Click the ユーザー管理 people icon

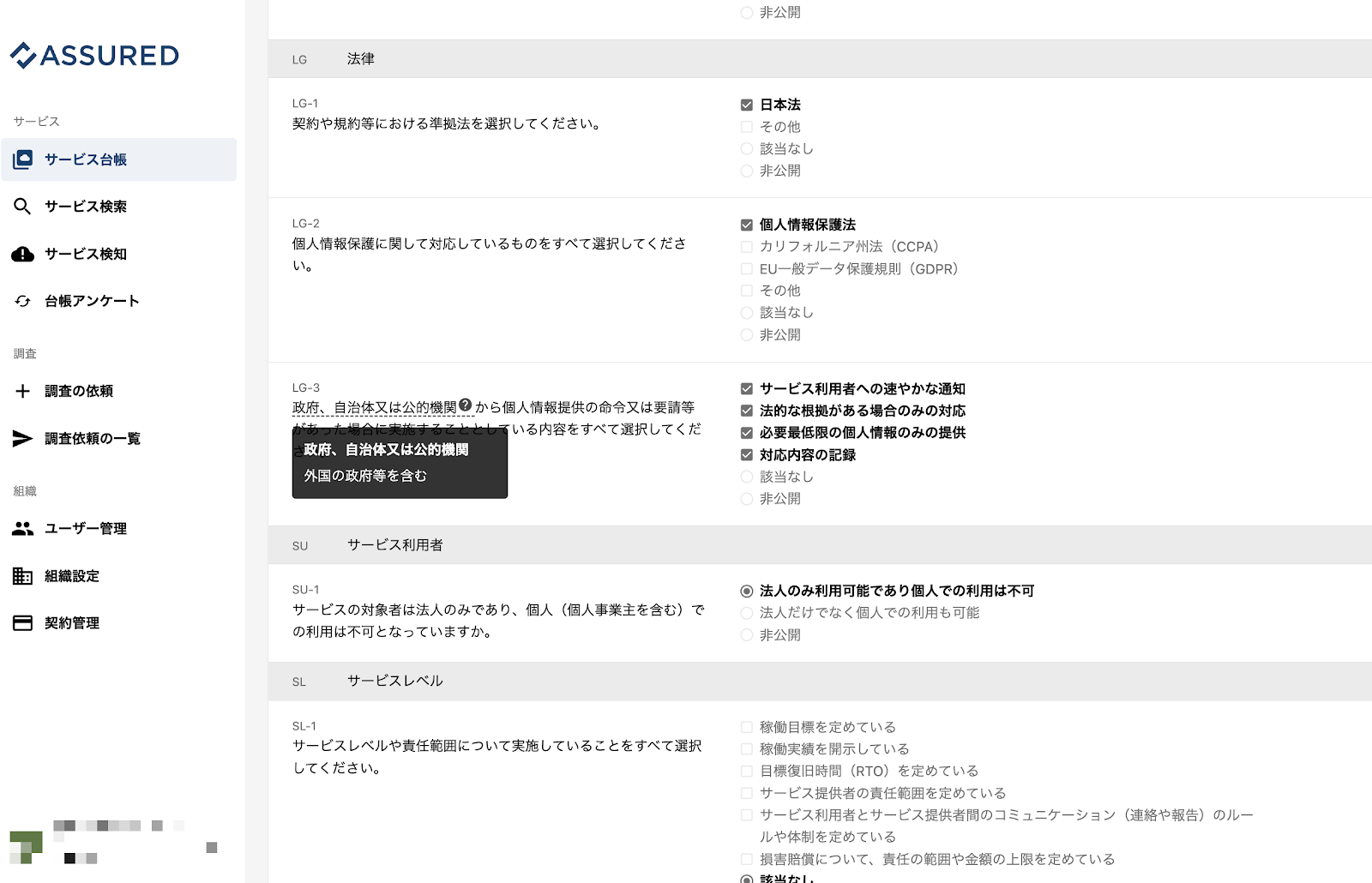coord(23,529)
